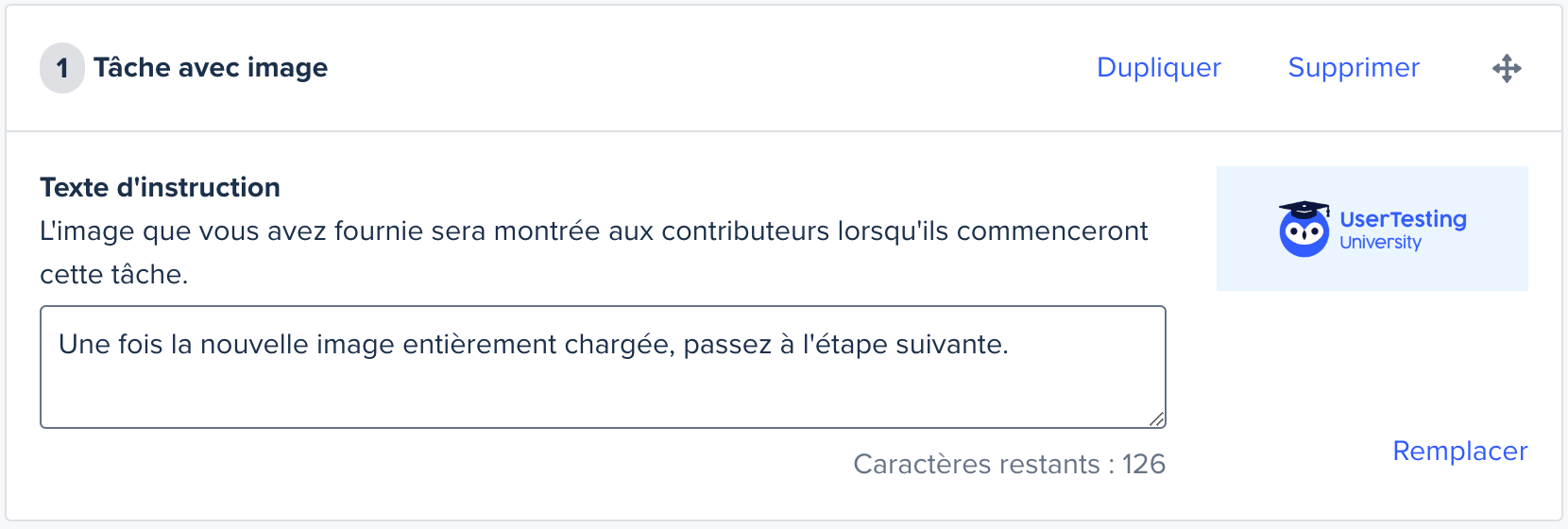Click the number 126 in the counter
The image size is (1568, 529).
pyautogui.click(x=1143, y=465)
